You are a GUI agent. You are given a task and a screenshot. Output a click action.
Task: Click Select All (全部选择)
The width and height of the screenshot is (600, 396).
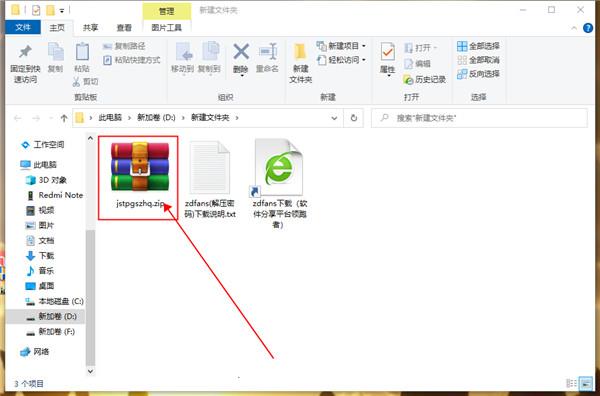(x=478, y=46)
